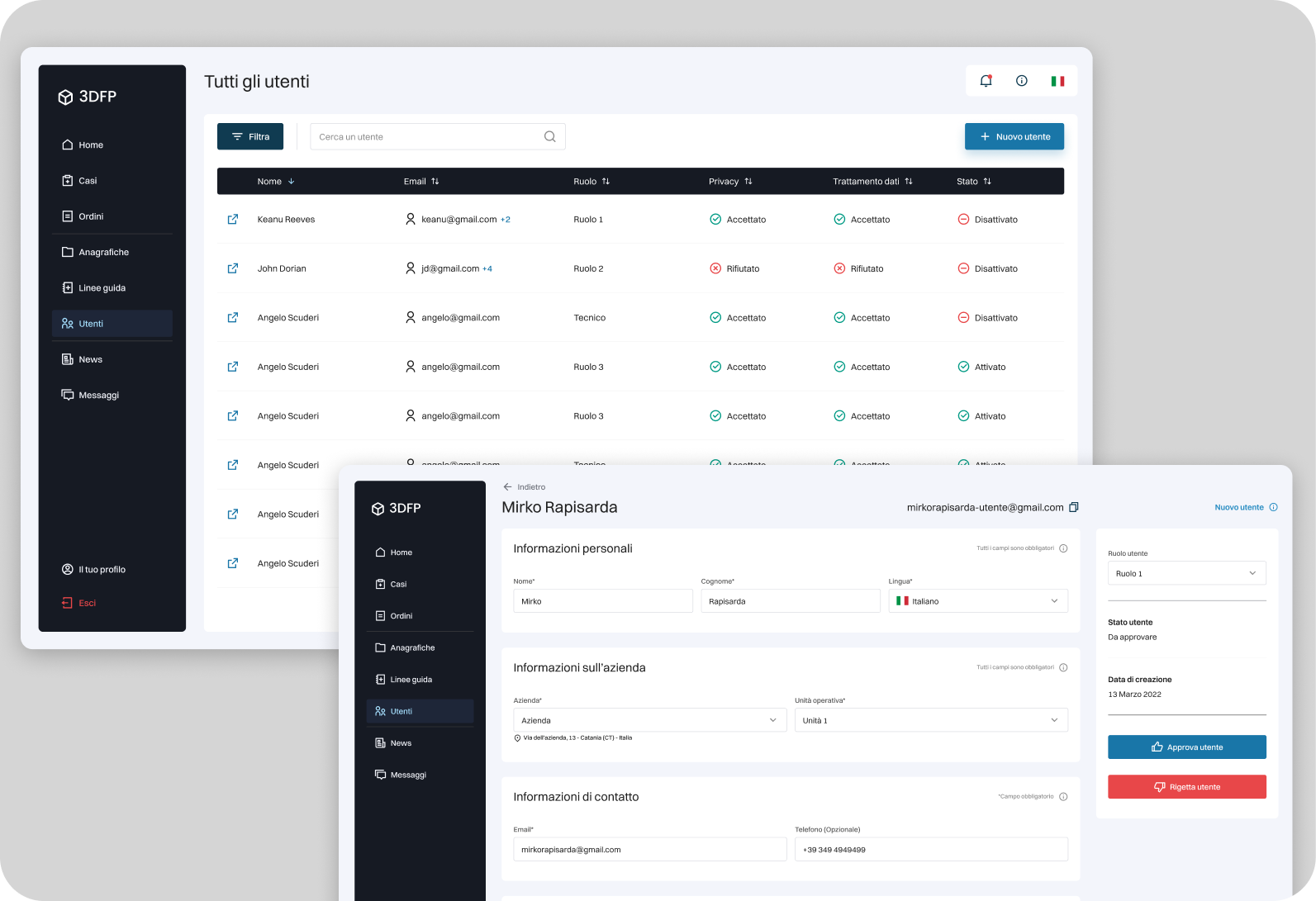
Task: Click the Email field in contact info
Action: click(650, 850)
